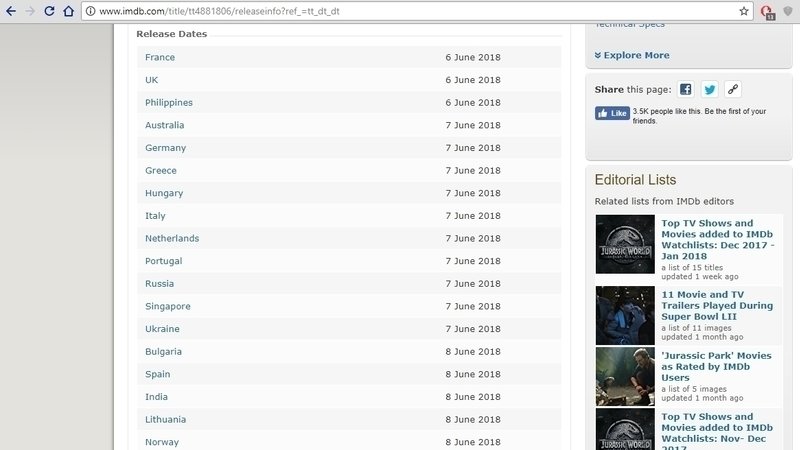Click the address bar URL field
The width and height of the screenshot is (800, 450).
click(400, 11)
